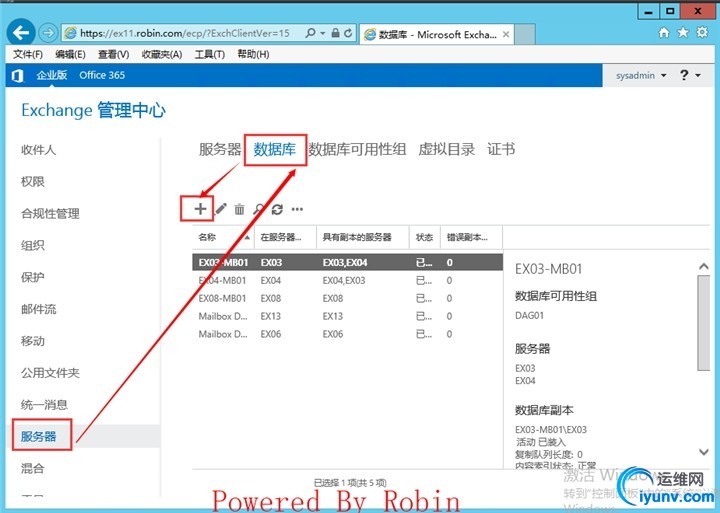Switch to the 虚拟目录 tab
This screenshot has width=720, height=513.
[446, 149]
